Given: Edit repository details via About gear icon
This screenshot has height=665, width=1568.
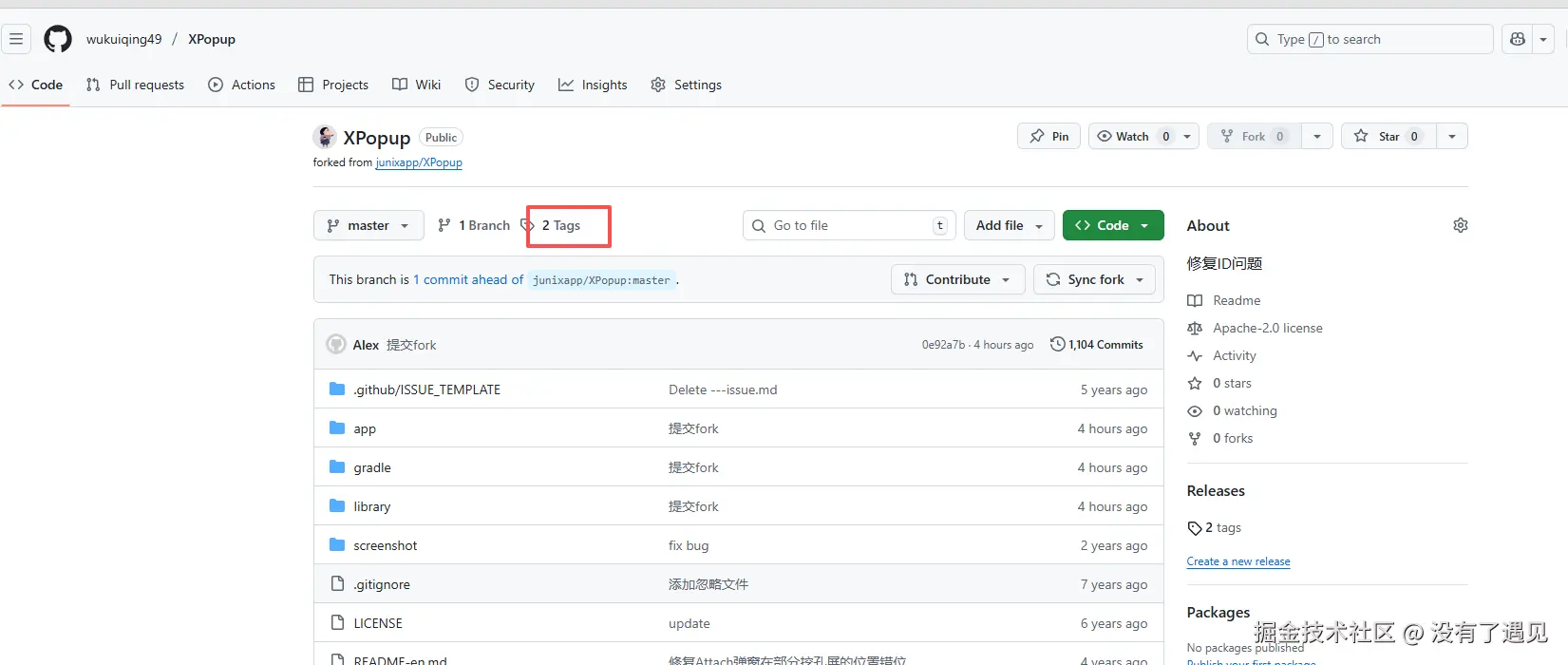Looking at the screenshot, I should (1461, 225).
